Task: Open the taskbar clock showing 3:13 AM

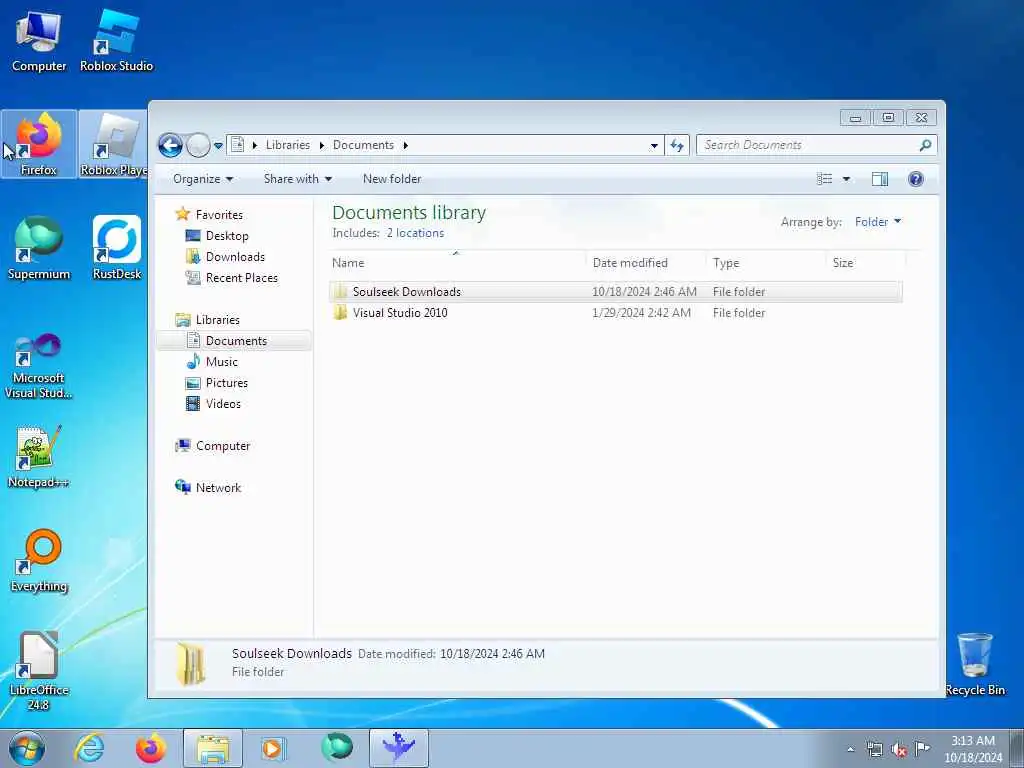Action: tap(972, 749)
